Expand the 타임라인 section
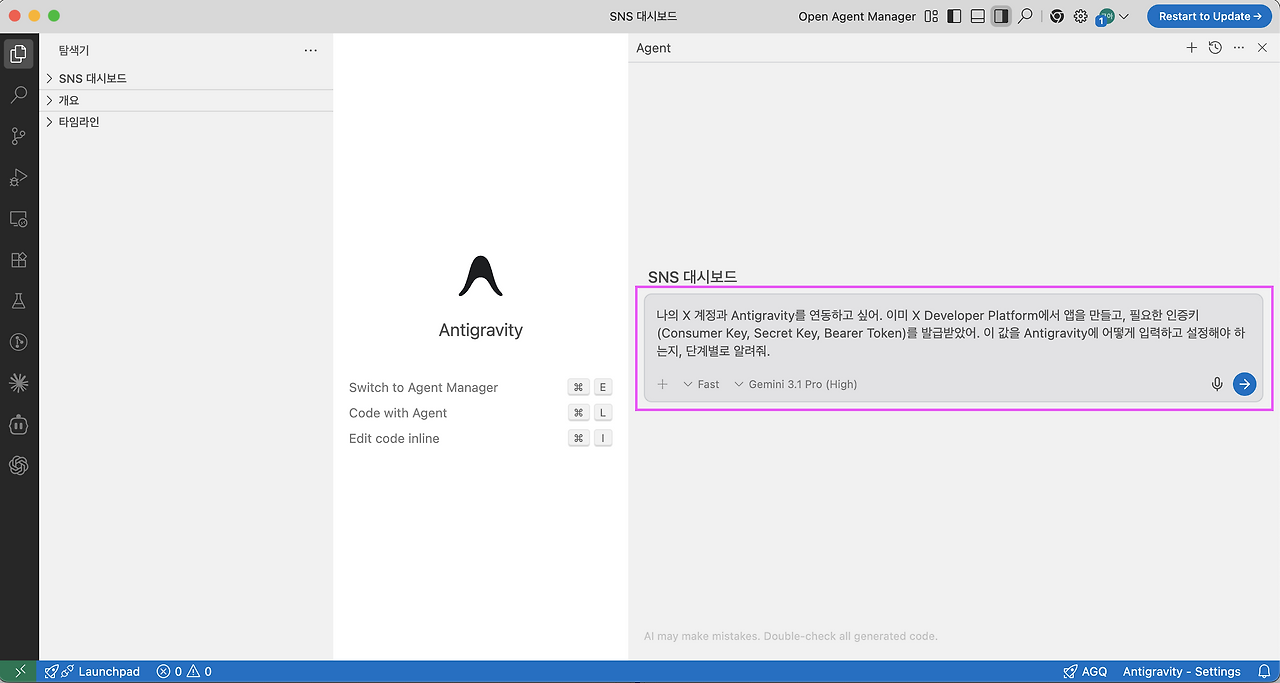Screen dimensions: 1280x683 point(186,122)
